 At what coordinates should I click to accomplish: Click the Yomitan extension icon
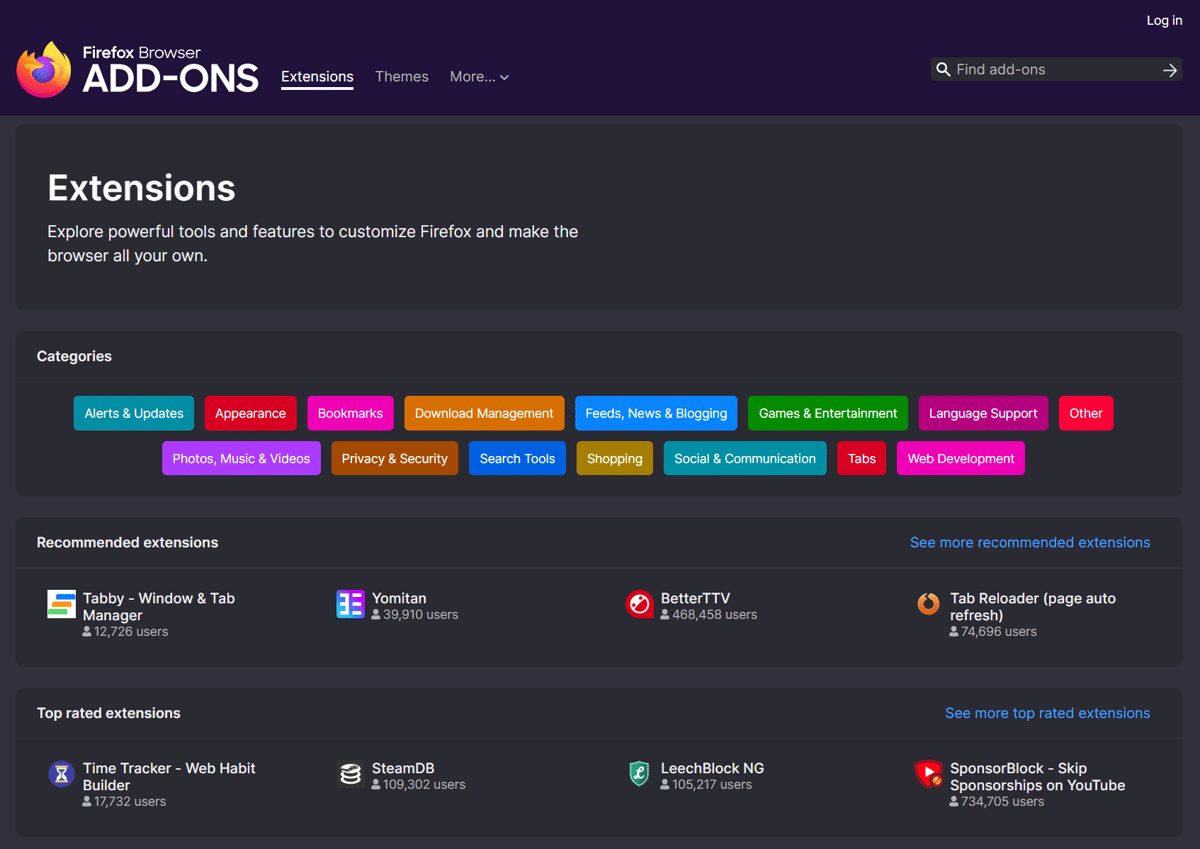pos(351,604)
